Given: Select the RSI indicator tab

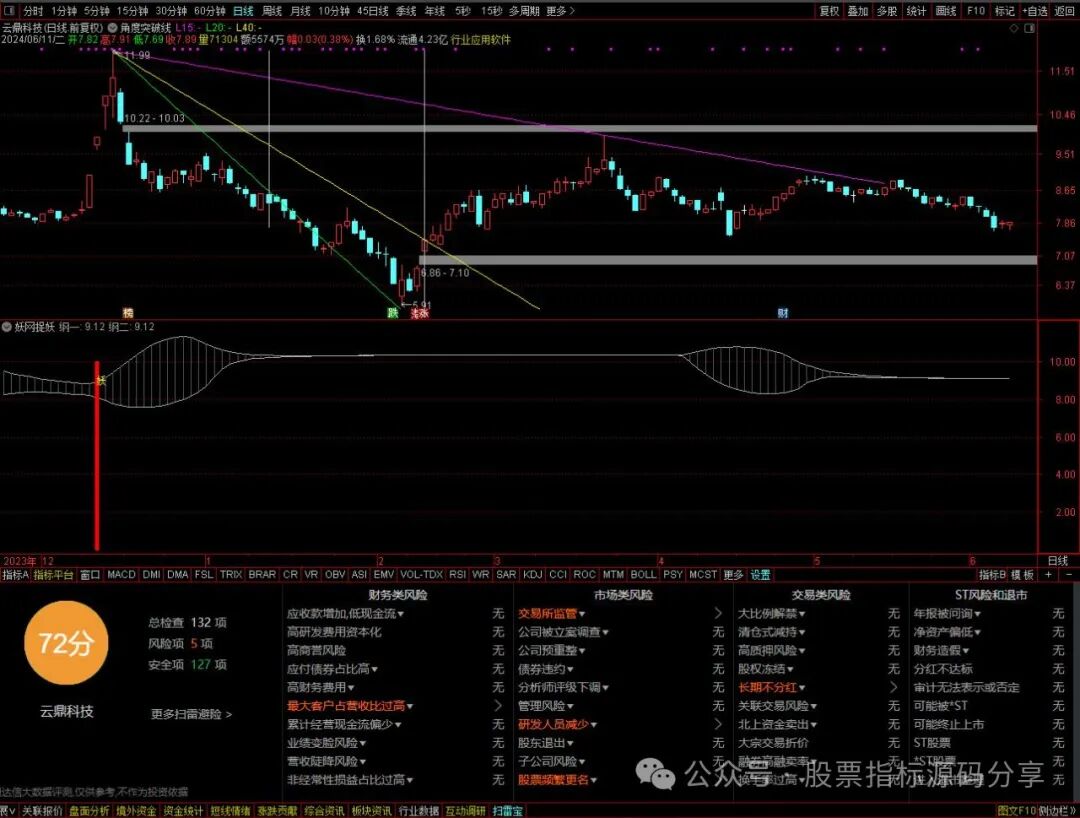Looking at the screenshot, I should (457, 574).
